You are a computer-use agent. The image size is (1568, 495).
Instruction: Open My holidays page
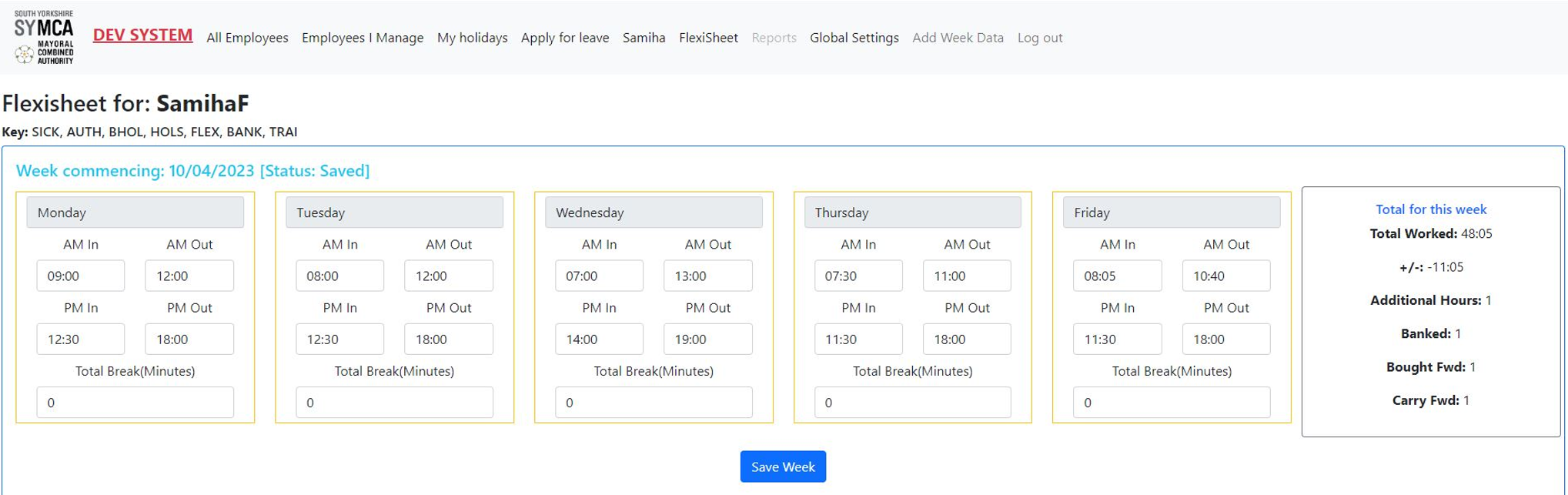[473, 38]
